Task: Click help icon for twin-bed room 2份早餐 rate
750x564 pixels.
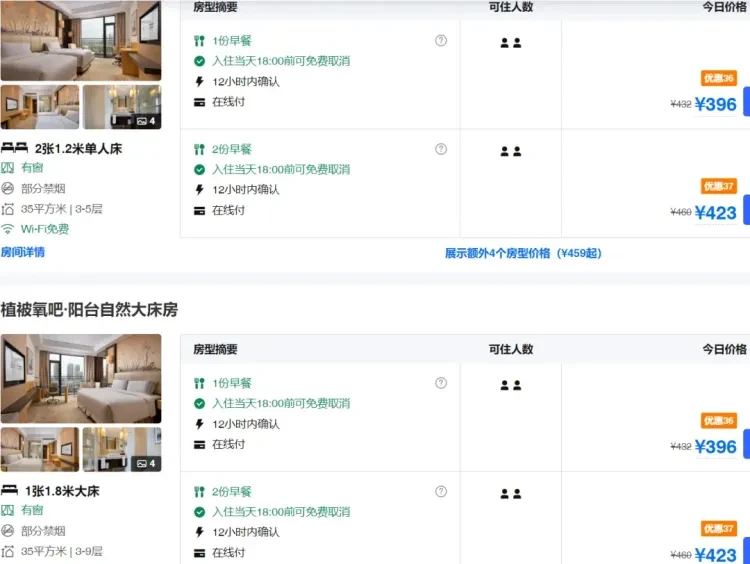Action: point(441,149)
